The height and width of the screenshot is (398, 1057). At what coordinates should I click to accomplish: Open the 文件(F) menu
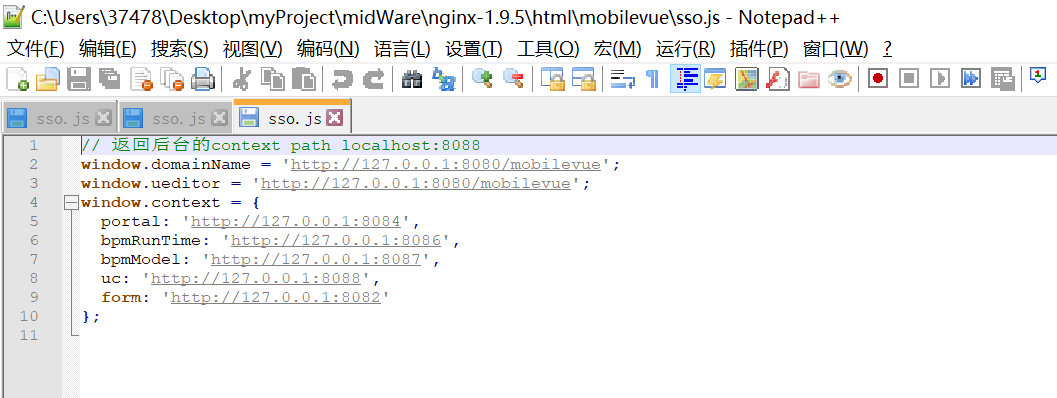(35, 49)
